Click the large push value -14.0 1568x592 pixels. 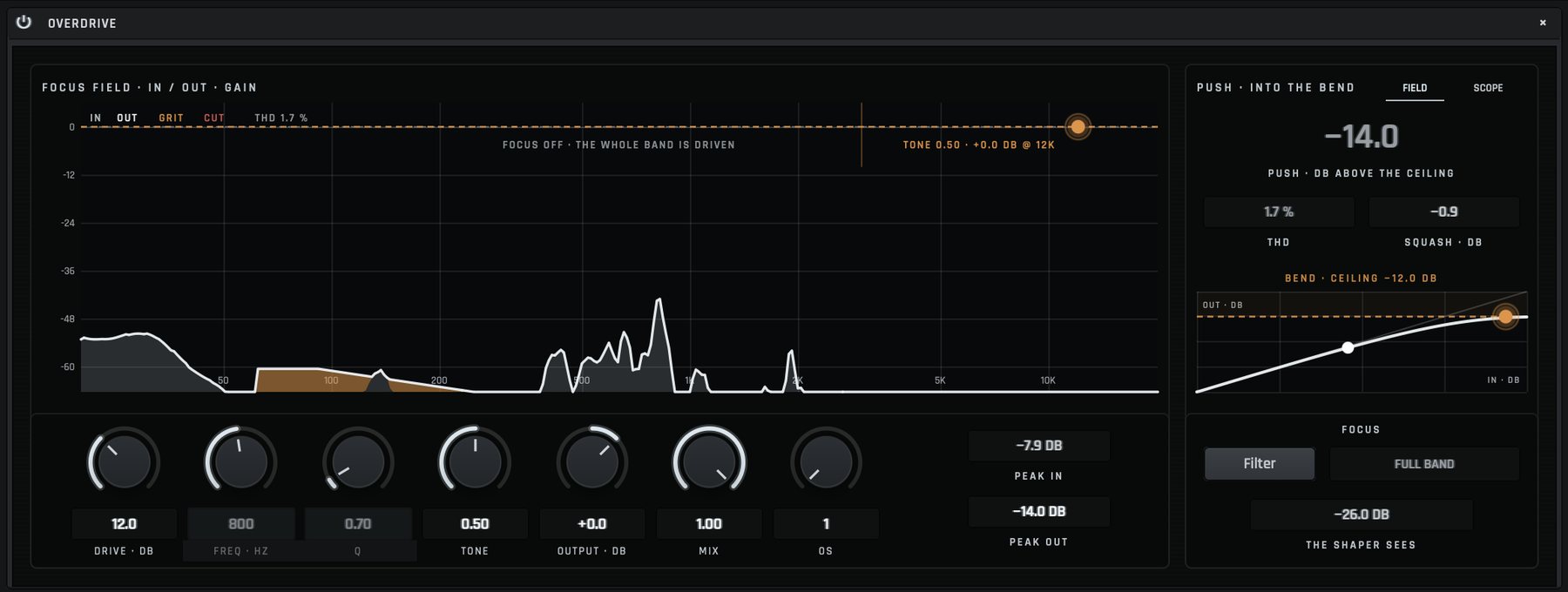tap(1362, 137)
